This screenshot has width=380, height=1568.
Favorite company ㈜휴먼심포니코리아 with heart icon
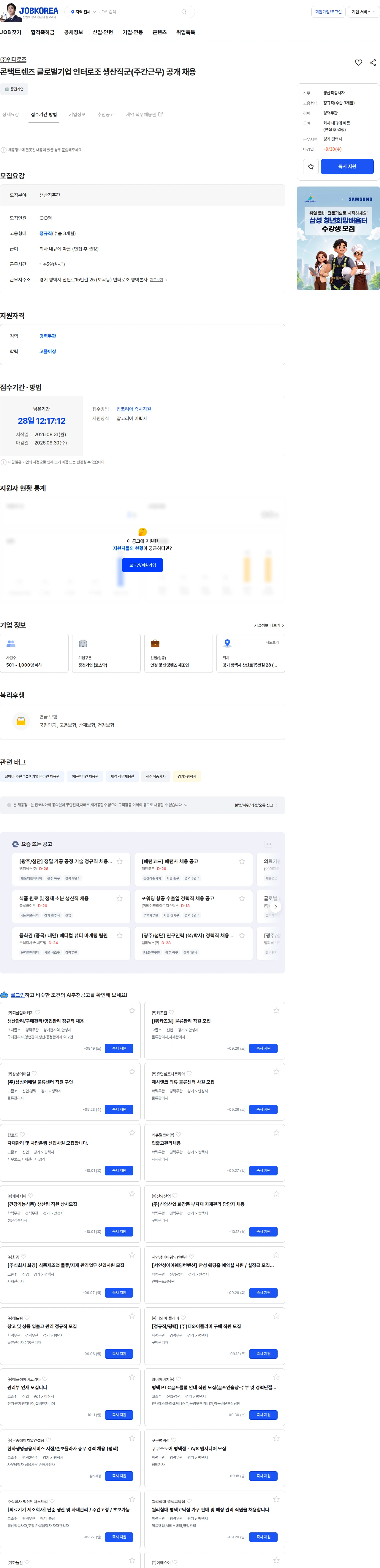coord(189,1074)
